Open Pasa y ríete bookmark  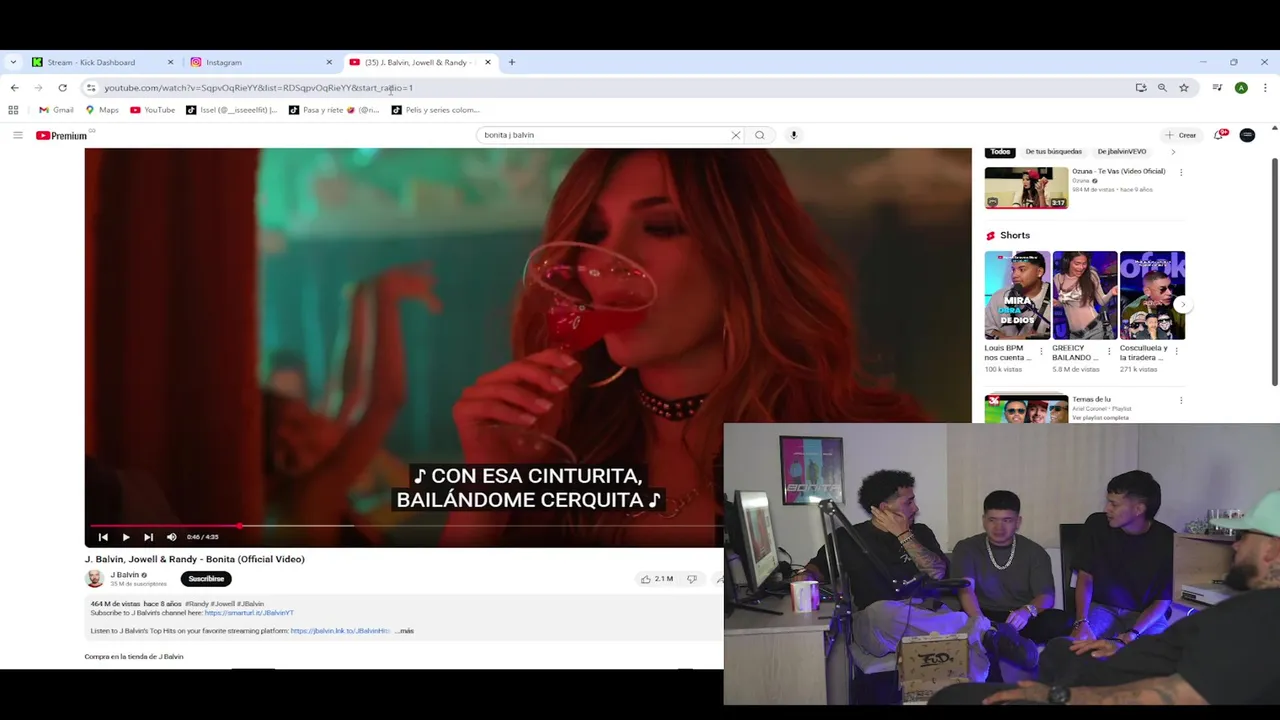pyautogui.click(x=334, y=110)
